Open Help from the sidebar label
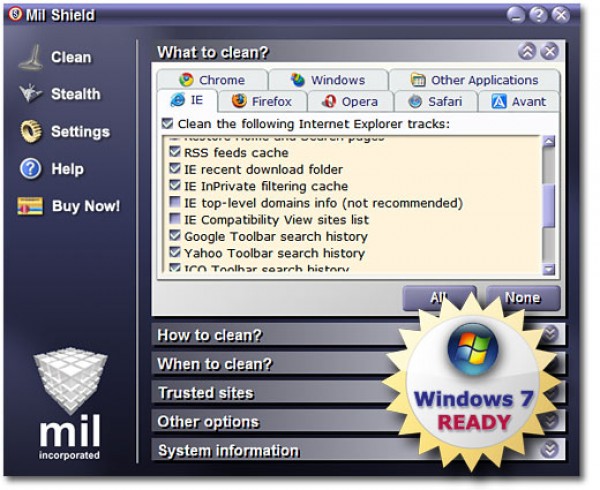Viewport: 600px width, 490px height. [x=67, y=169]
